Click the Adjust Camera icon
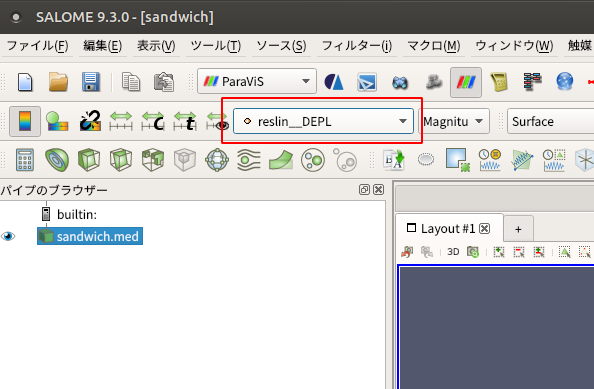 [x=473, y=252]
